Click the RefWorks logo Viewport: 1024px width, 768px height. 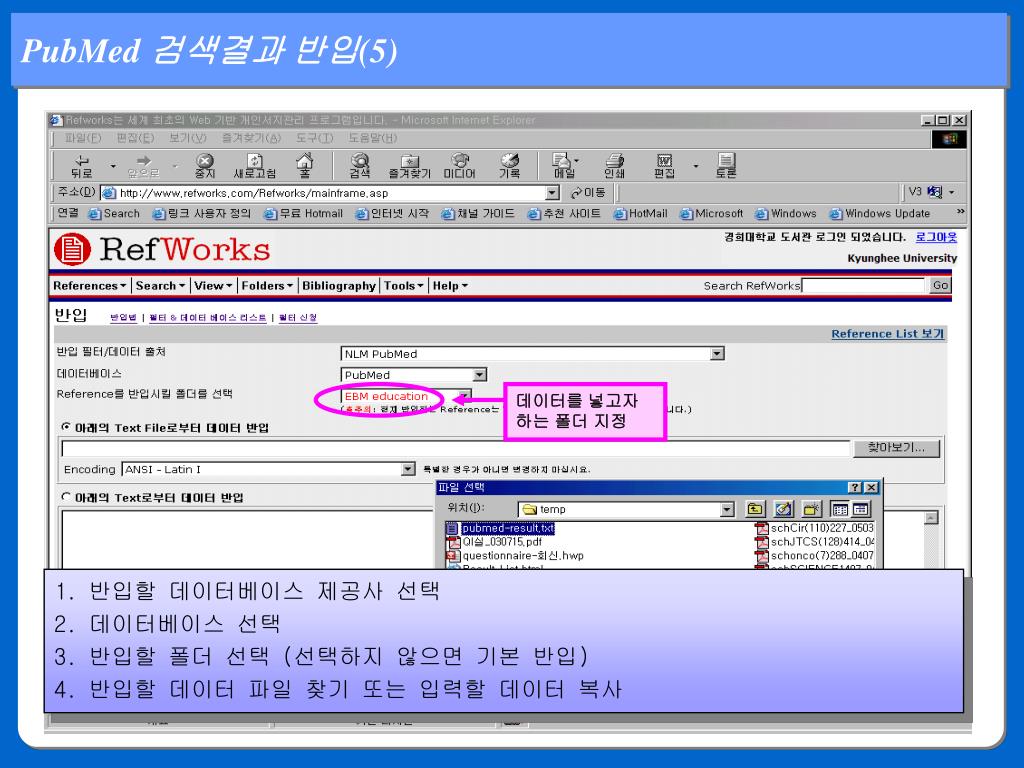tap(162, 249)
